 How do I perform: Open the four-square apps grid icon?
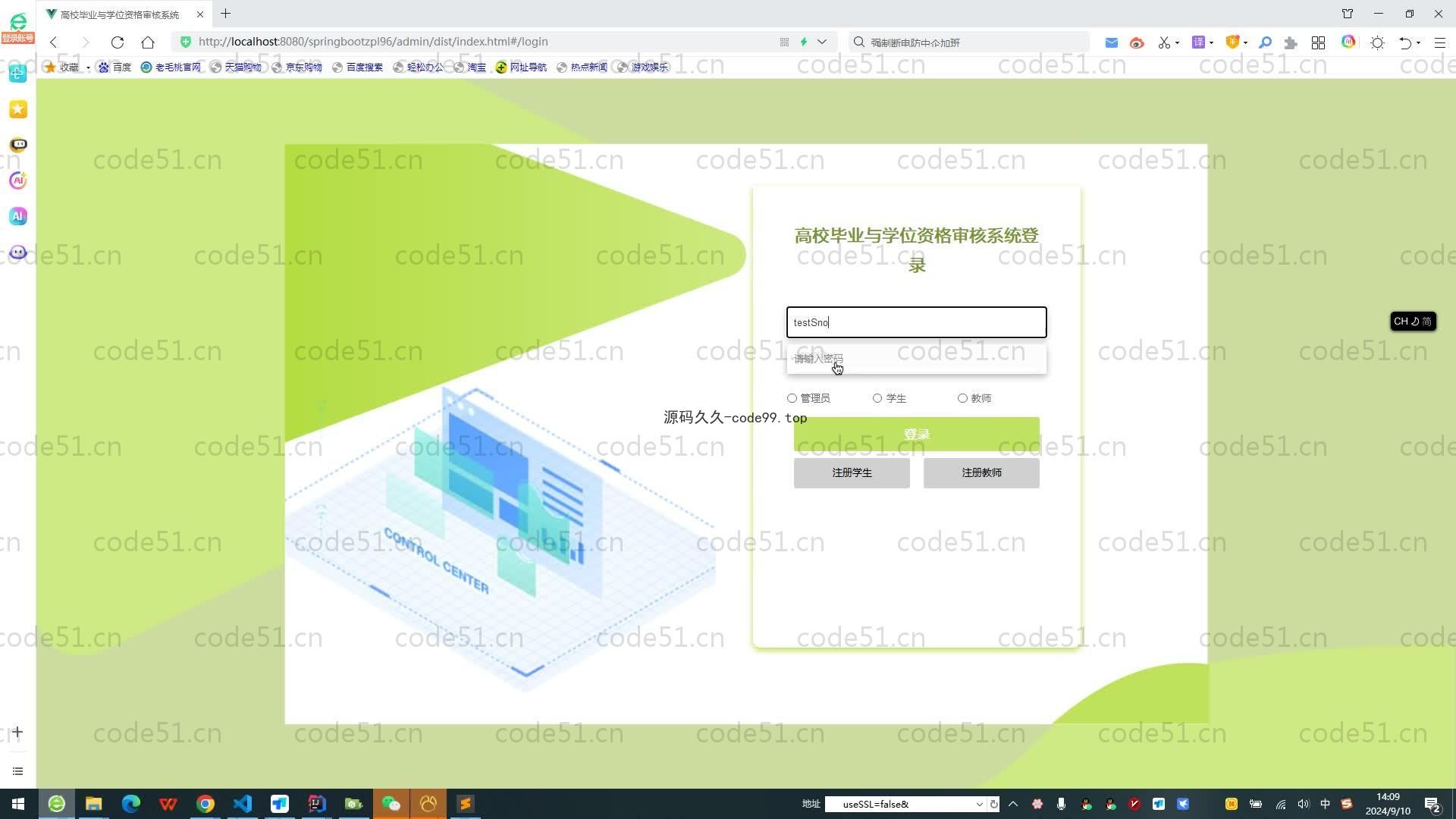1319,42
